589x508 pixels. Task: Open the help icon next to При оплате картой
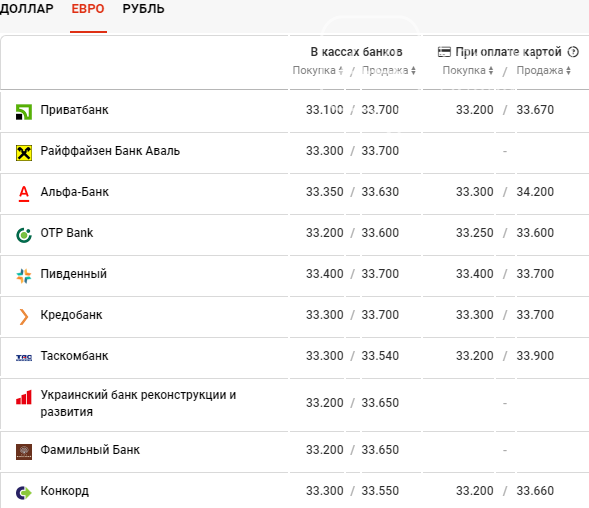pyautogui.click(x=573, y=51)
